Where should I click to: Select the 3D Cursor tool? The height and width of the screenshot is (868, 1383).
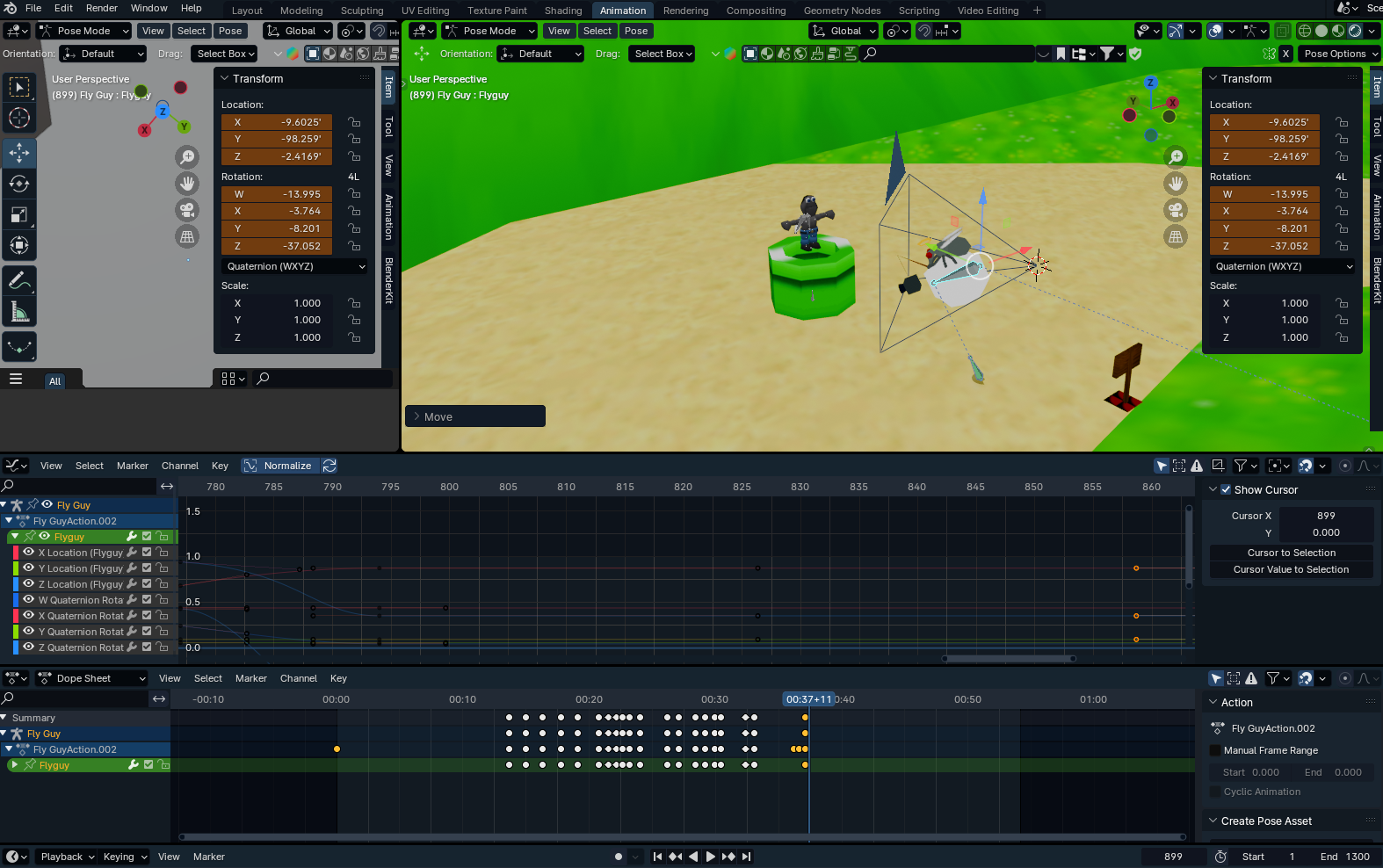pos(19,118)
